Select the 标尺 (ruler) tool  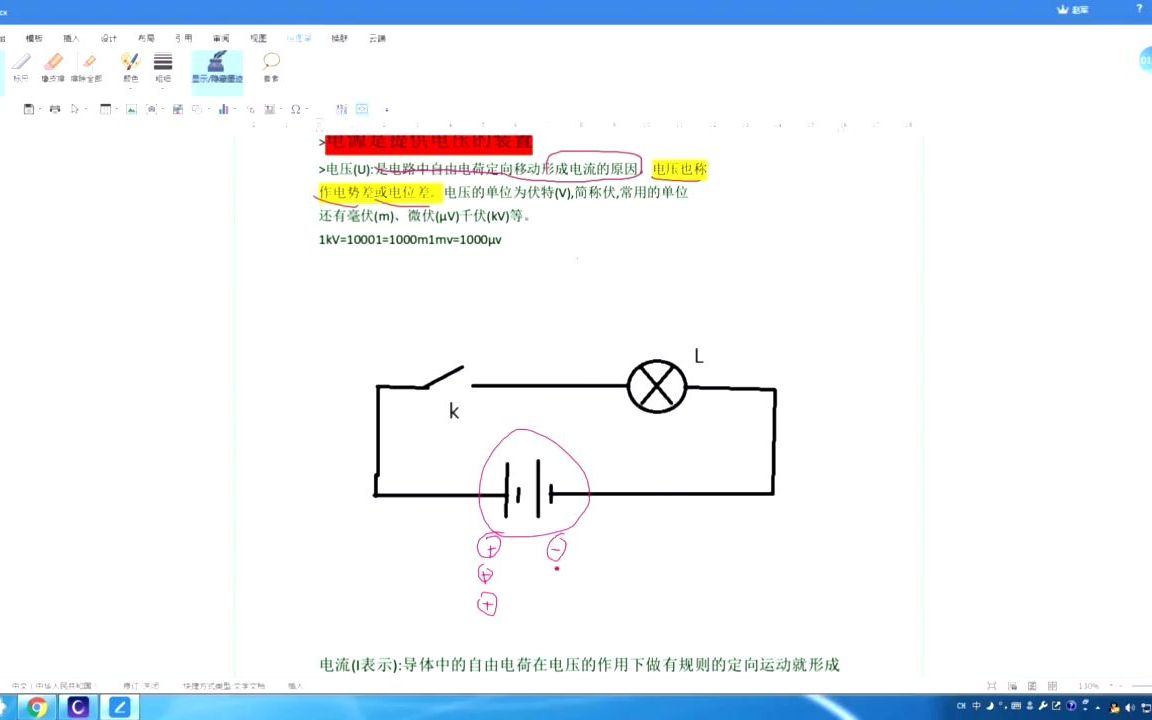coord(22,67)
